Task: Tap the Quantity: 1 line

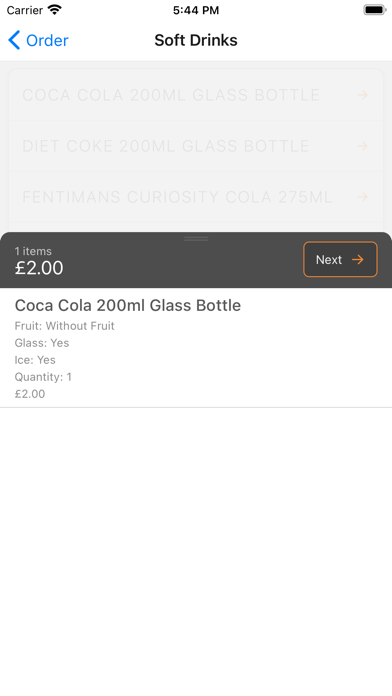Action: pos(43,377)
